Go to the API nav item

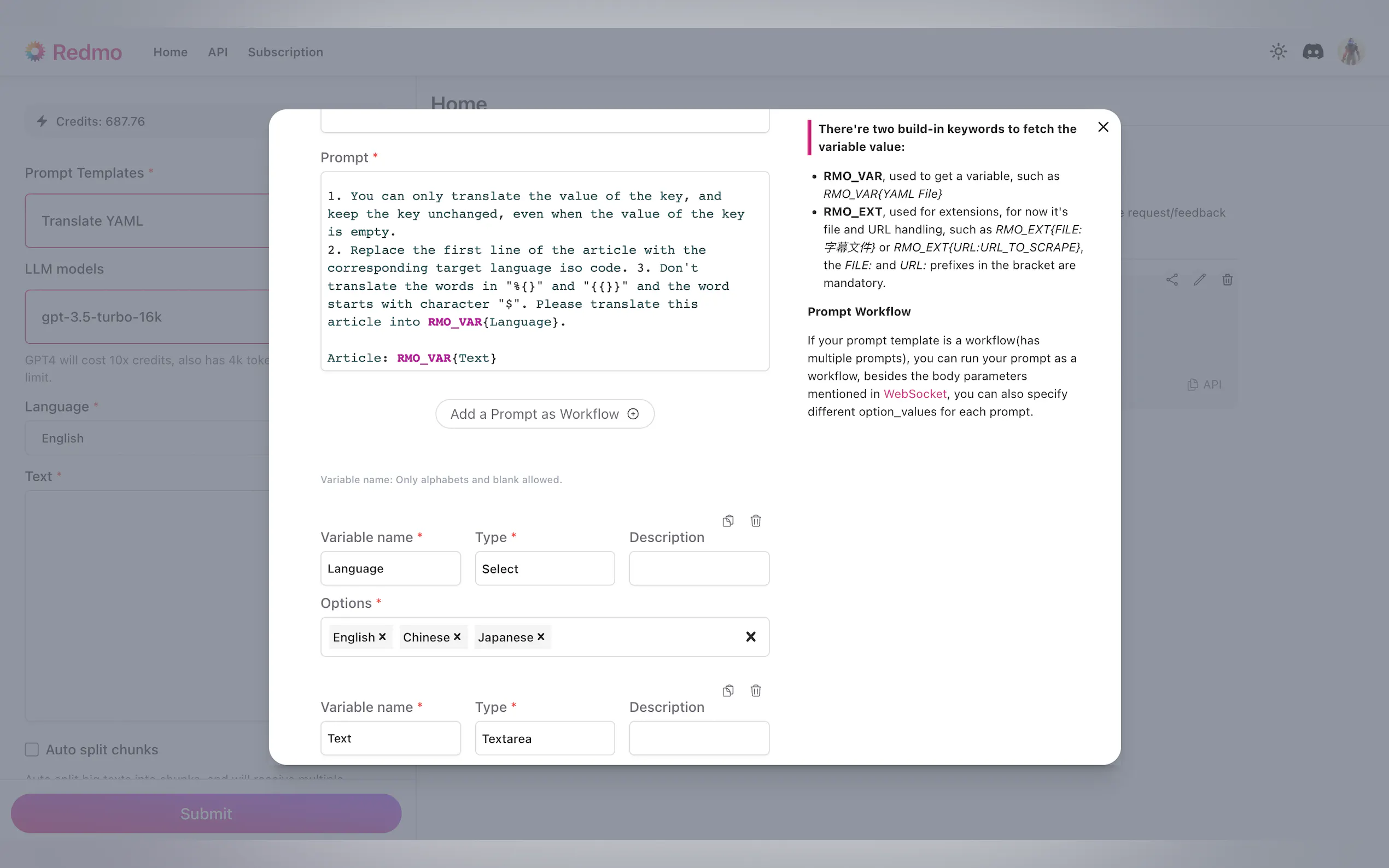pyautogui.click(x=218, y=52)
